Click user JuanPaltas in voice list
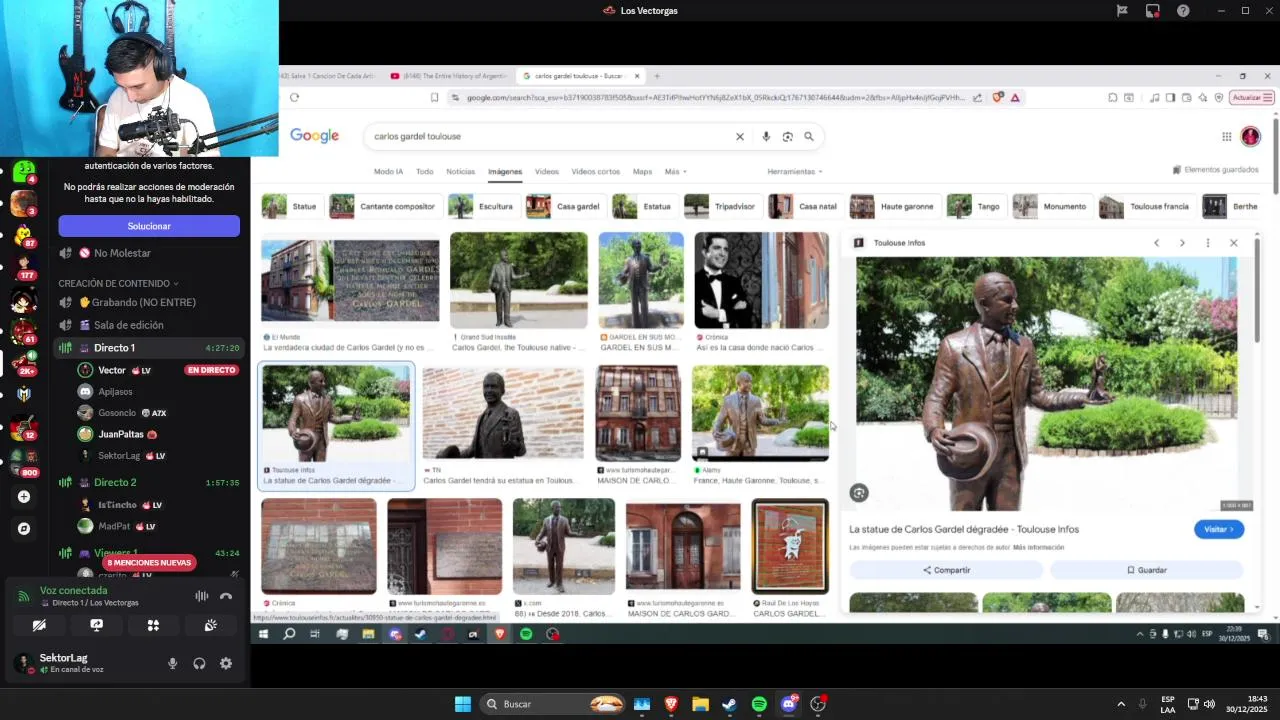Viewport: 1280px width, 720px height. 121,434
